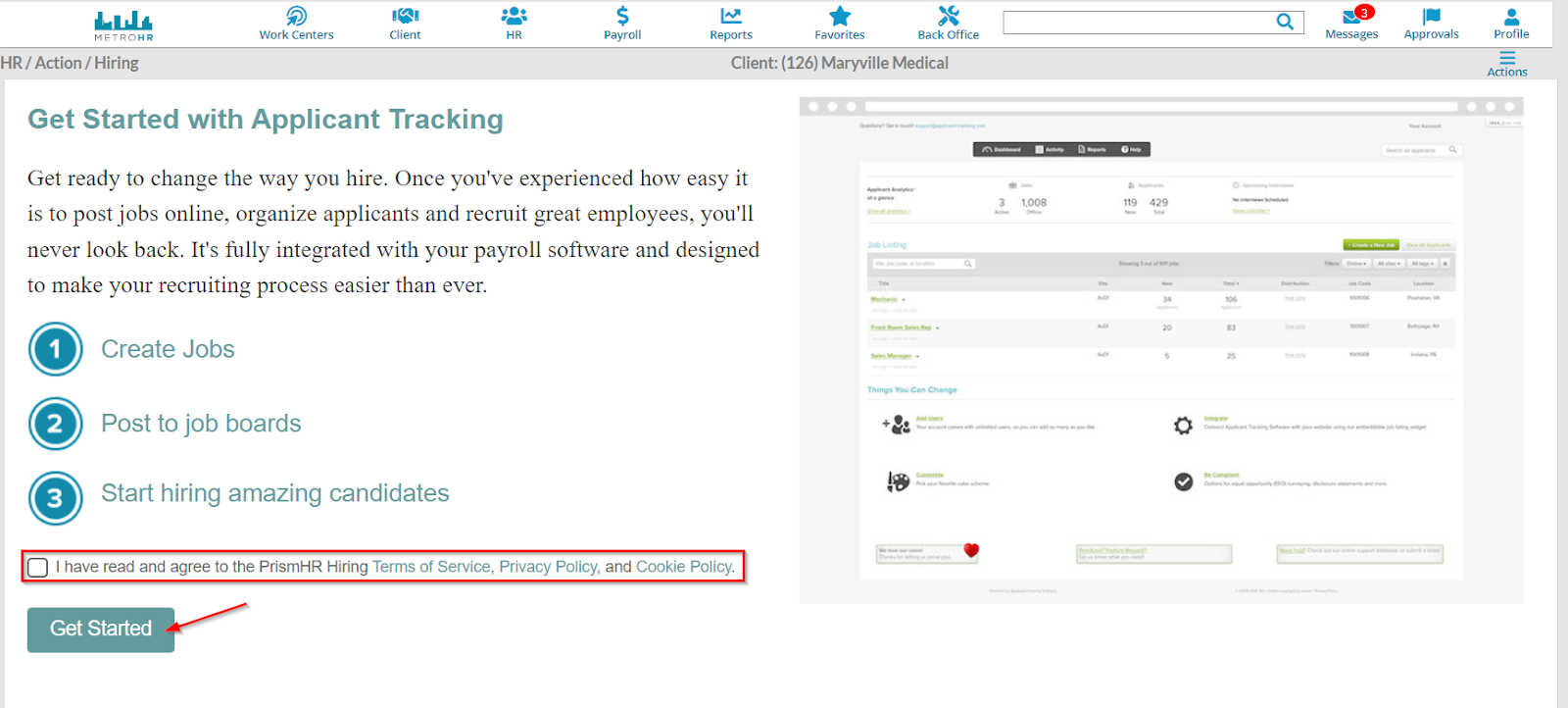Open the Cookie Policy link
The image size is (1568, 708).
tap(684, 567)
